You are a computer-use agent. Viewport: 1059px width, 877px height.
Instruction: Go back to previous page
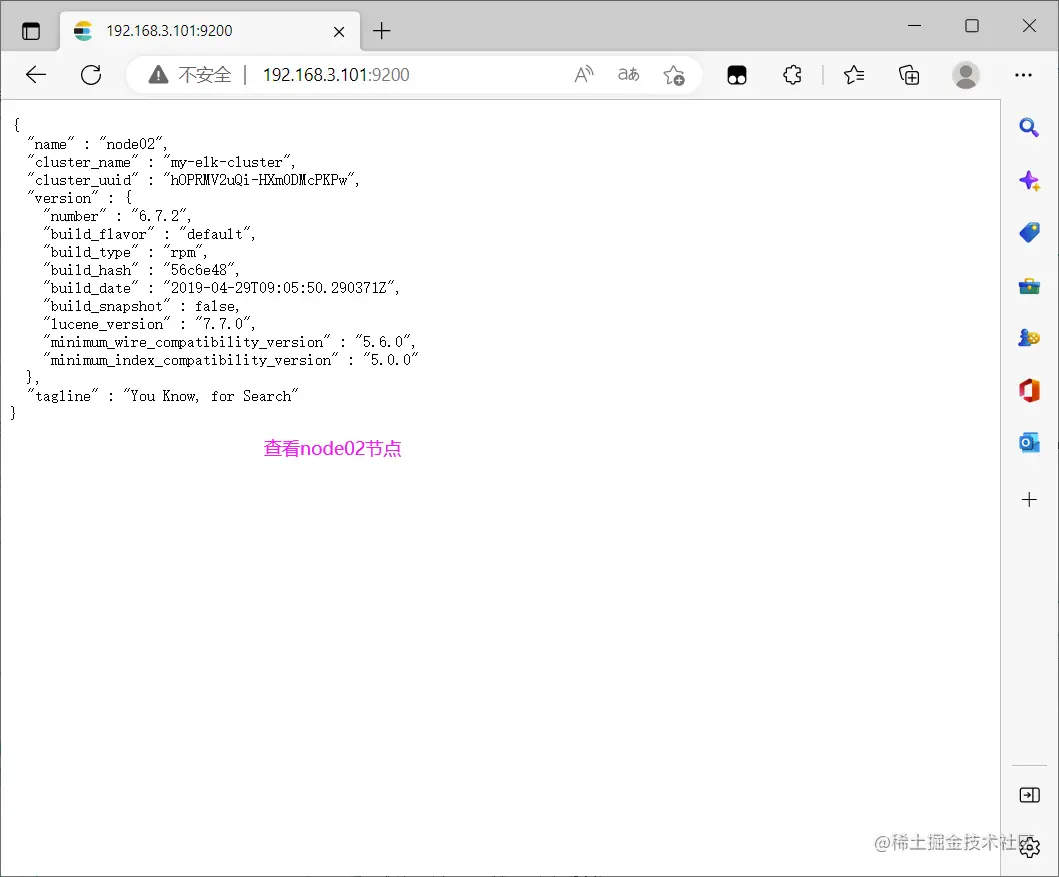36,75
